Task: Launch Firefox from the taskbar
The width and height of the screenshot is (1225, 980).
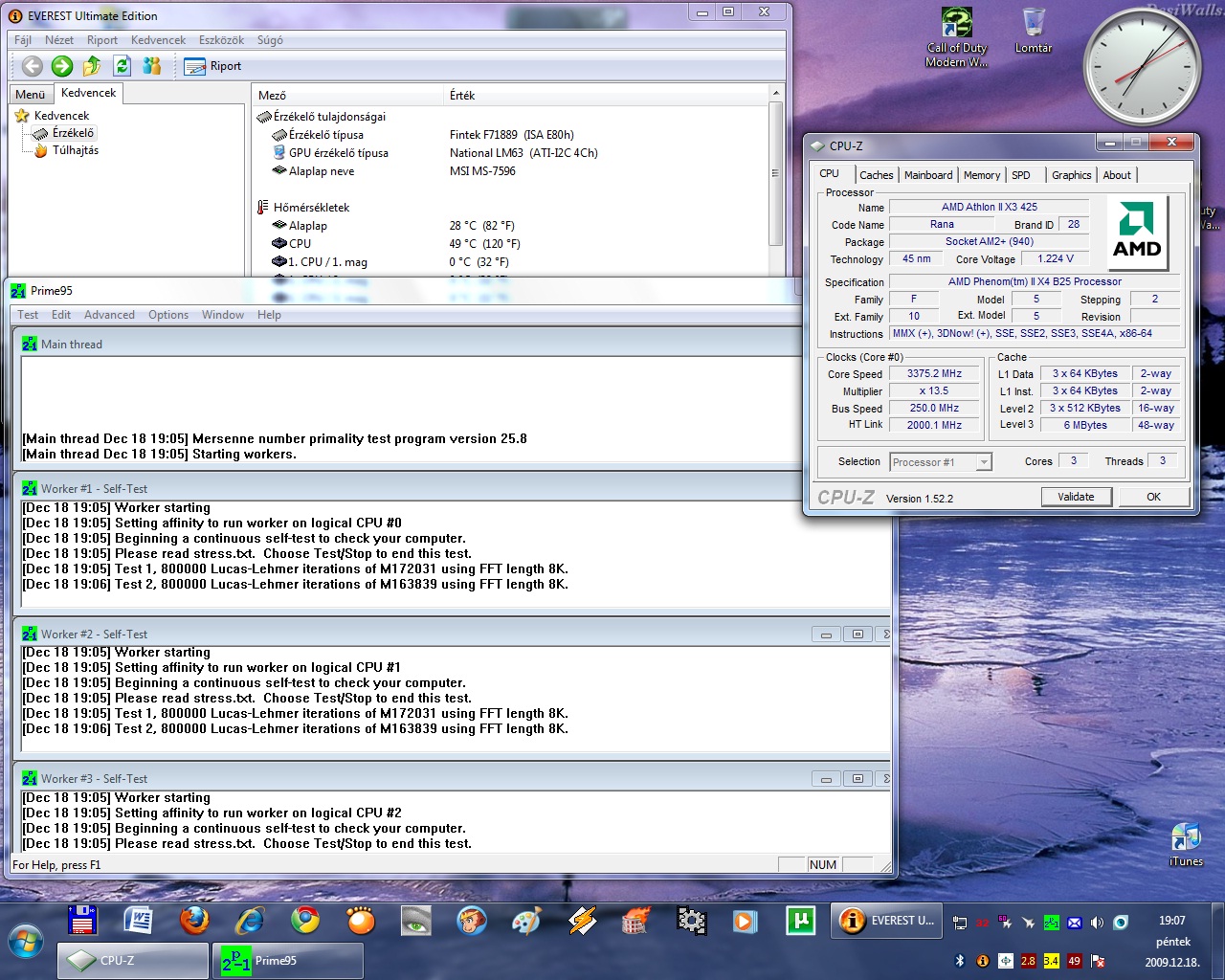Action: click(194, 921)
